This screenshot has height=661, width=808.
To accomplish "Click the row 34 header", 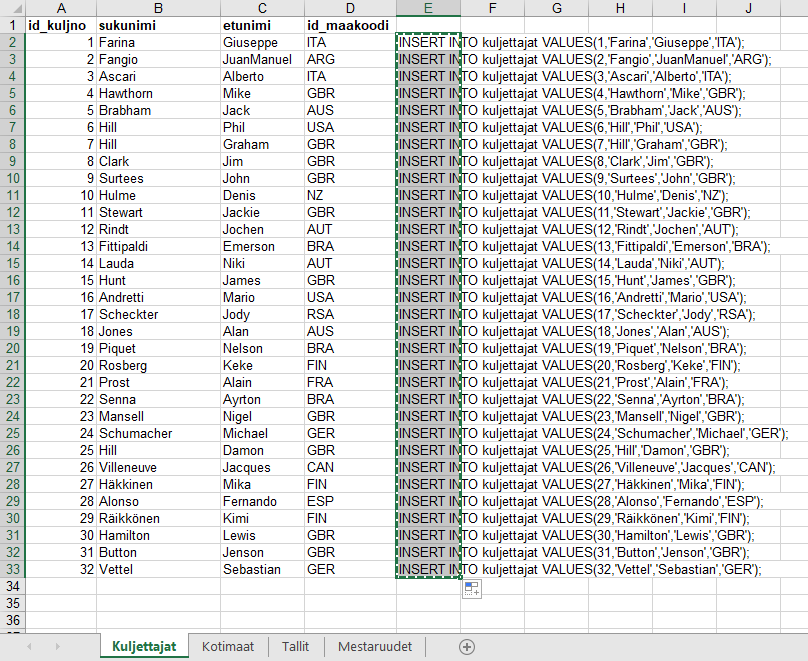I will (11, 587).
